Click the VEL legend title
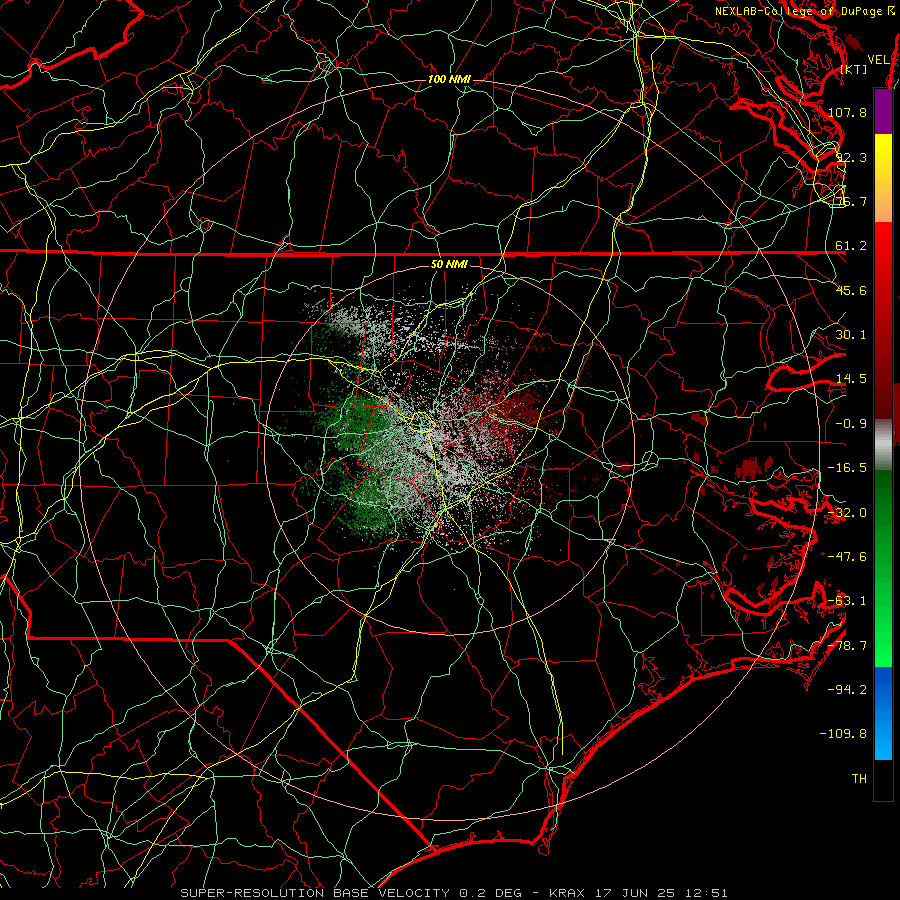900x900 pixels. 879,60
